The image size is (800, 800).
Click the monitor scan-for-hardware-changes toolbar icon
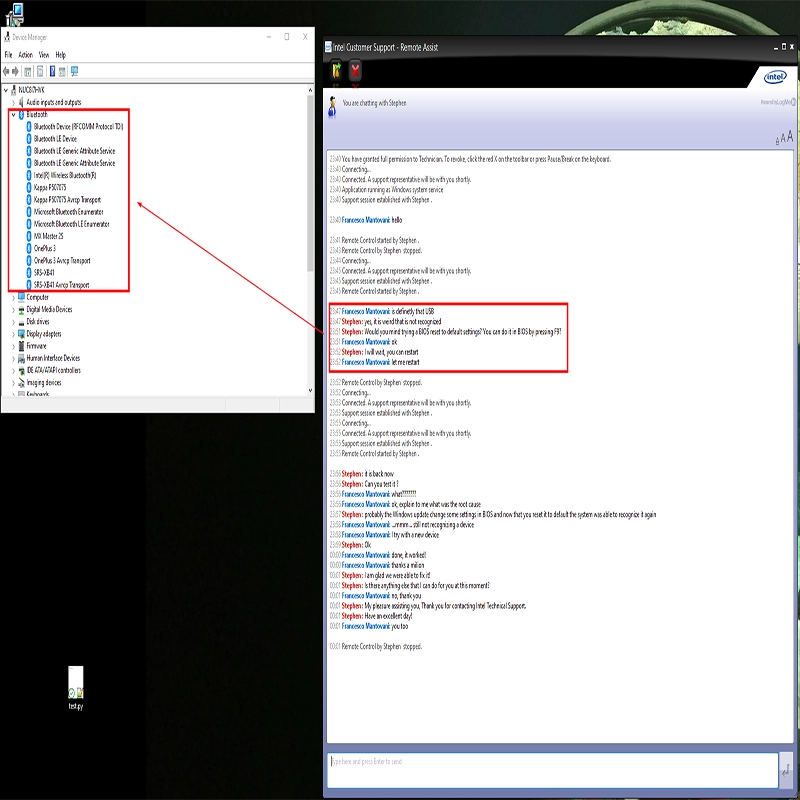(x=74, y=71)
